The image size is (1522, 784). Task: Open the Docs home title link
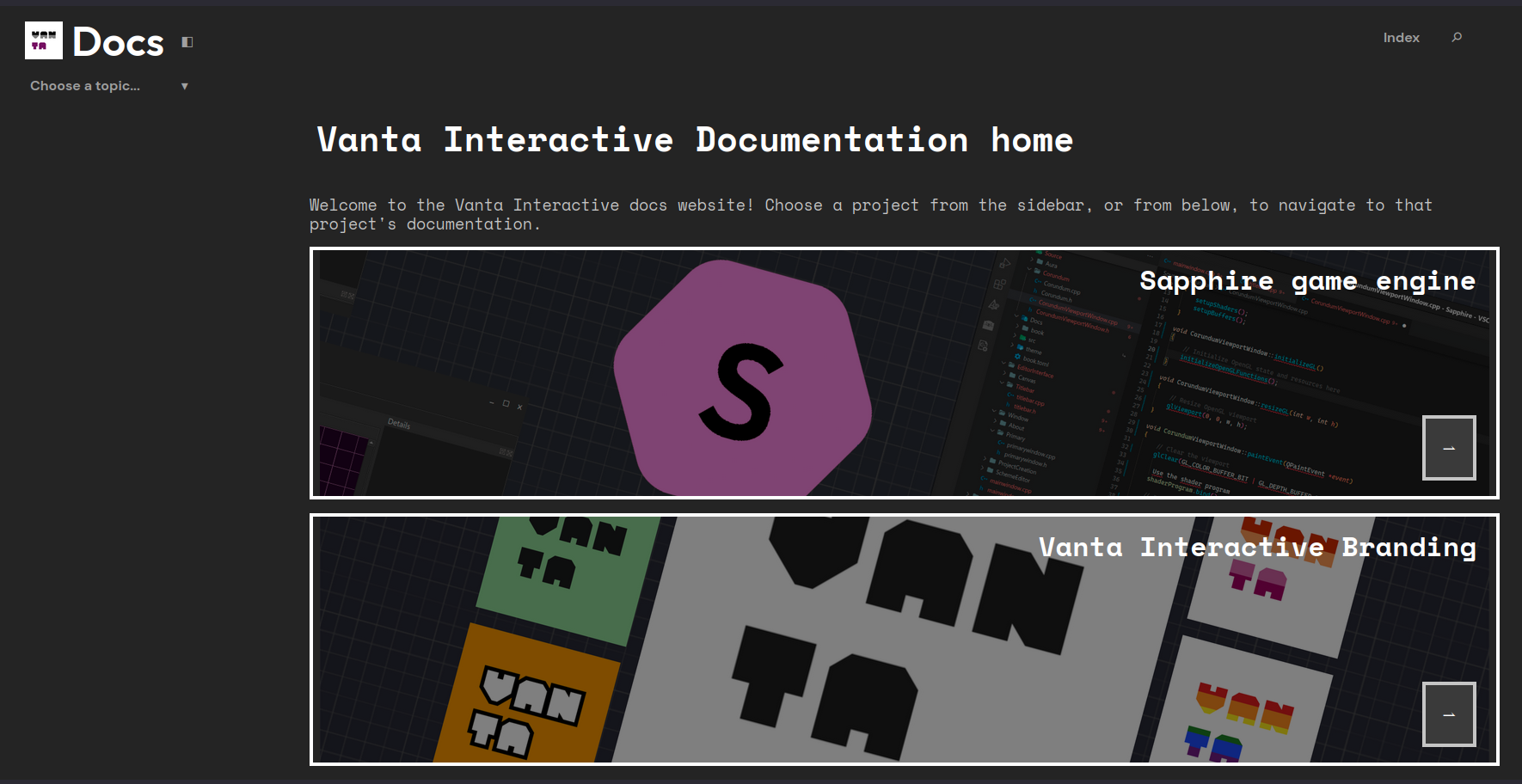[118, 42]
